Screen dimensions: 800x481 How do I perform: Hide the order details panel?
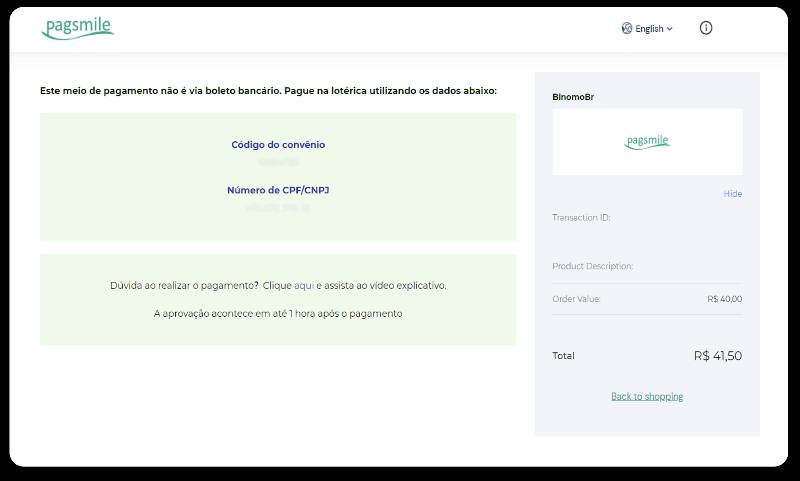(x=732, y=194)
